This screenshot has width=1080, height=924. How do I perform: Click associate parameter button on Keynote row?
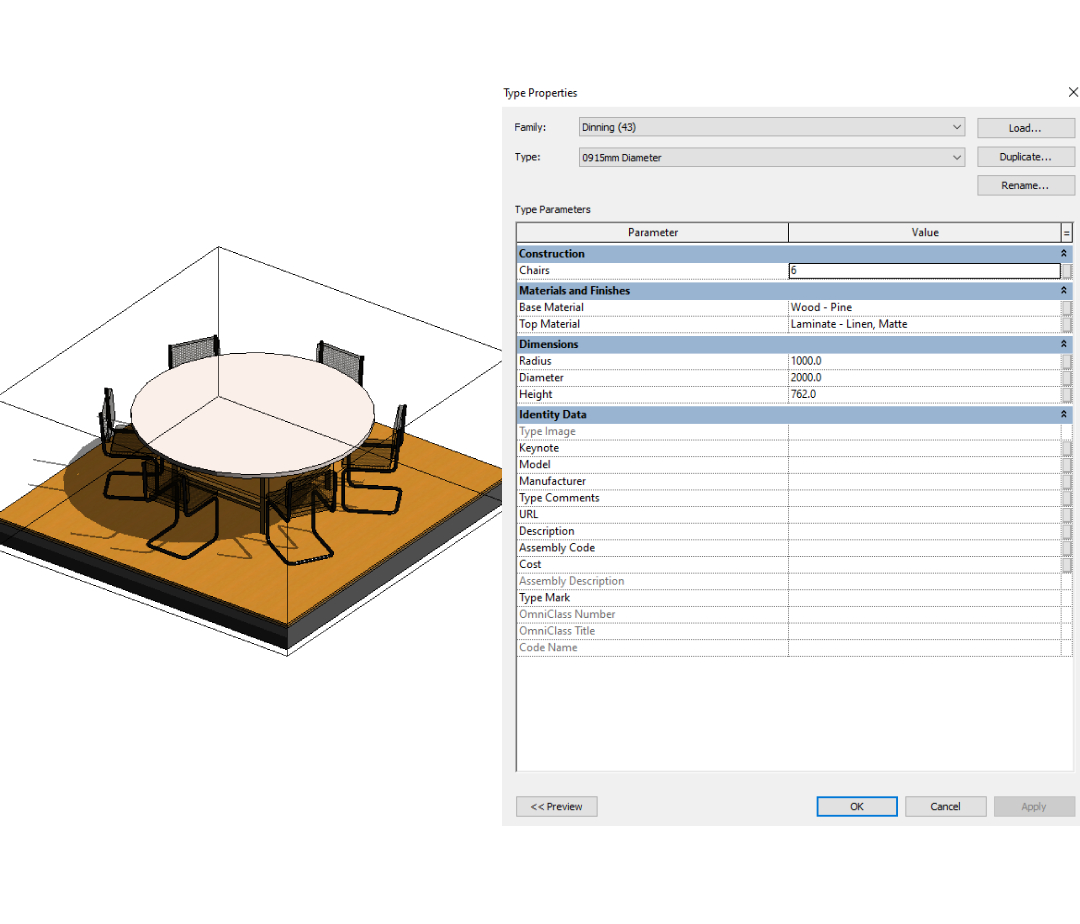tap(1067, 448)
